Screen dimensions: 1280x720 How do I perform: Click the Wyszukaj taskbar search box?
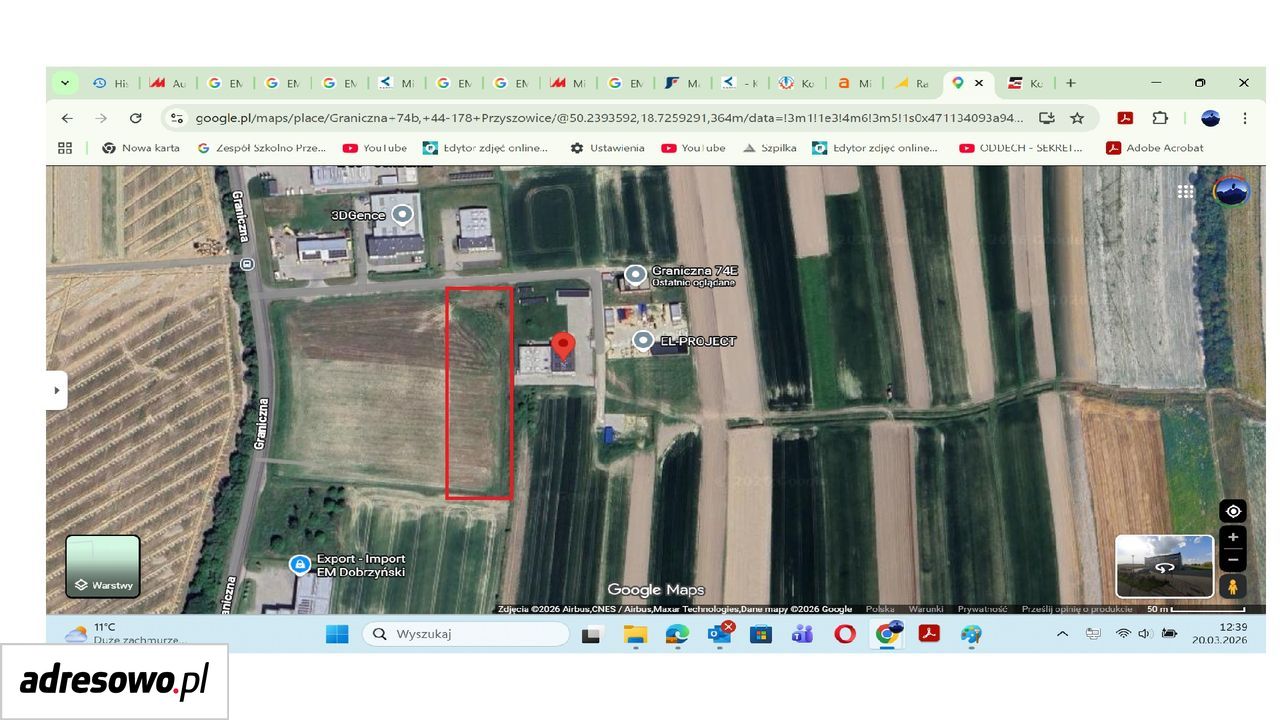[x=466, y=634]
